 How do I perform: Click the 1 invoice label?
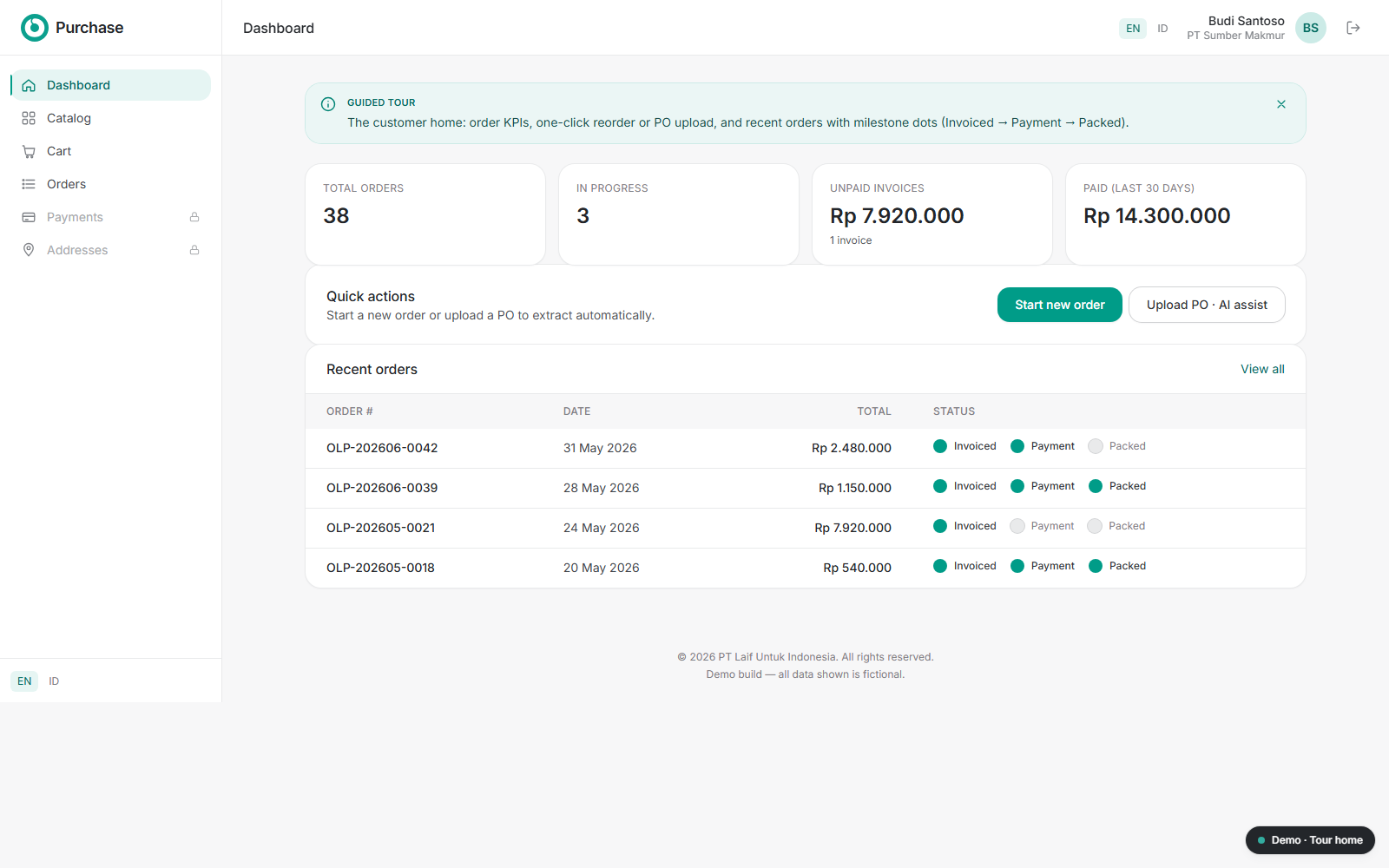point(851,240)
